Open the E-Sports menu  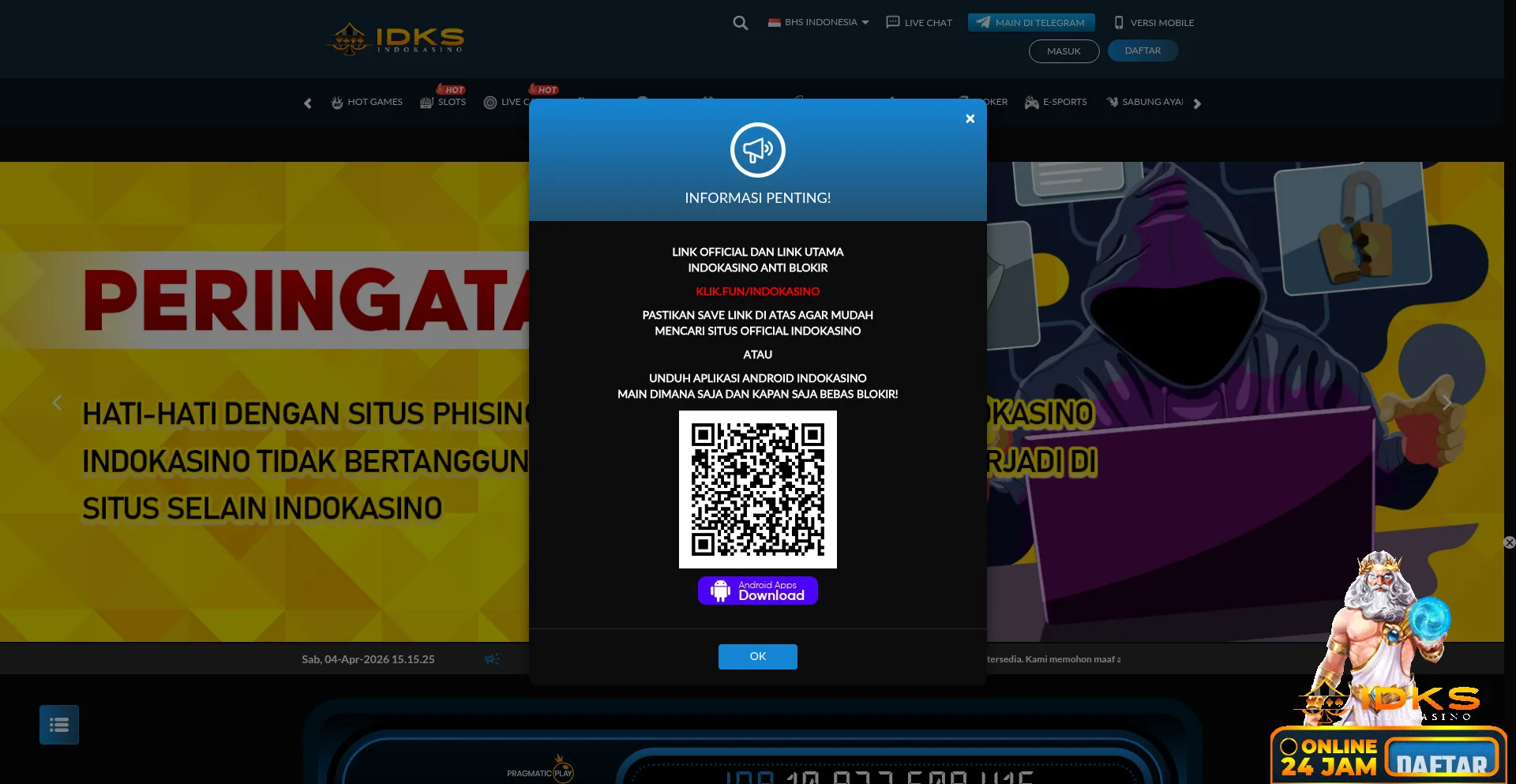tap(1056, 102)
